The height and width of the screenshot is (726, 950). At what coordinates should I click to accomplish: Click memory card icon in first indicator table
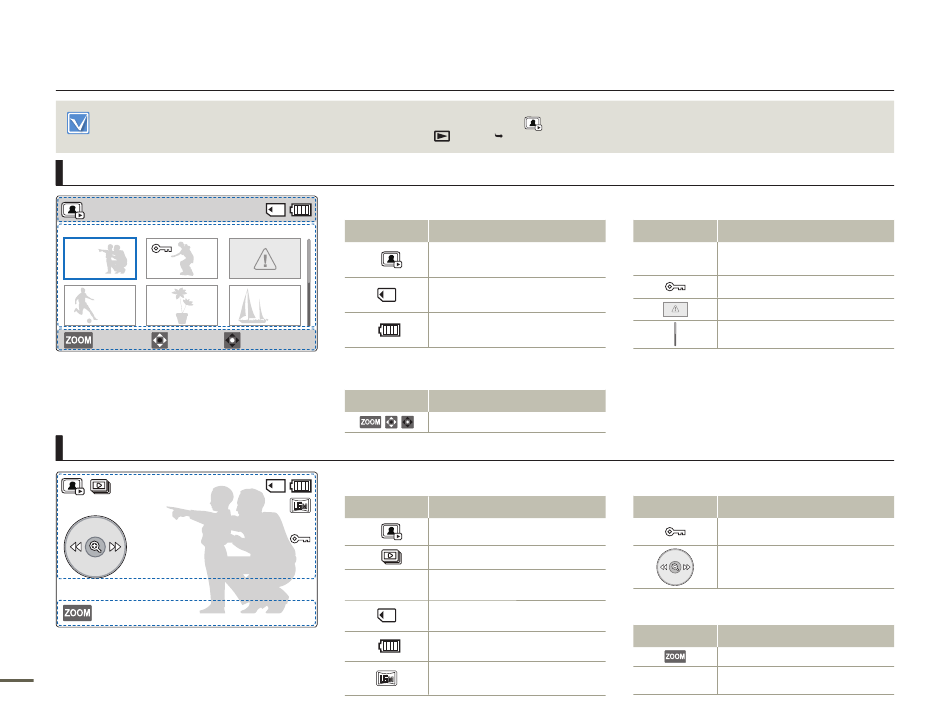(387, 295)
